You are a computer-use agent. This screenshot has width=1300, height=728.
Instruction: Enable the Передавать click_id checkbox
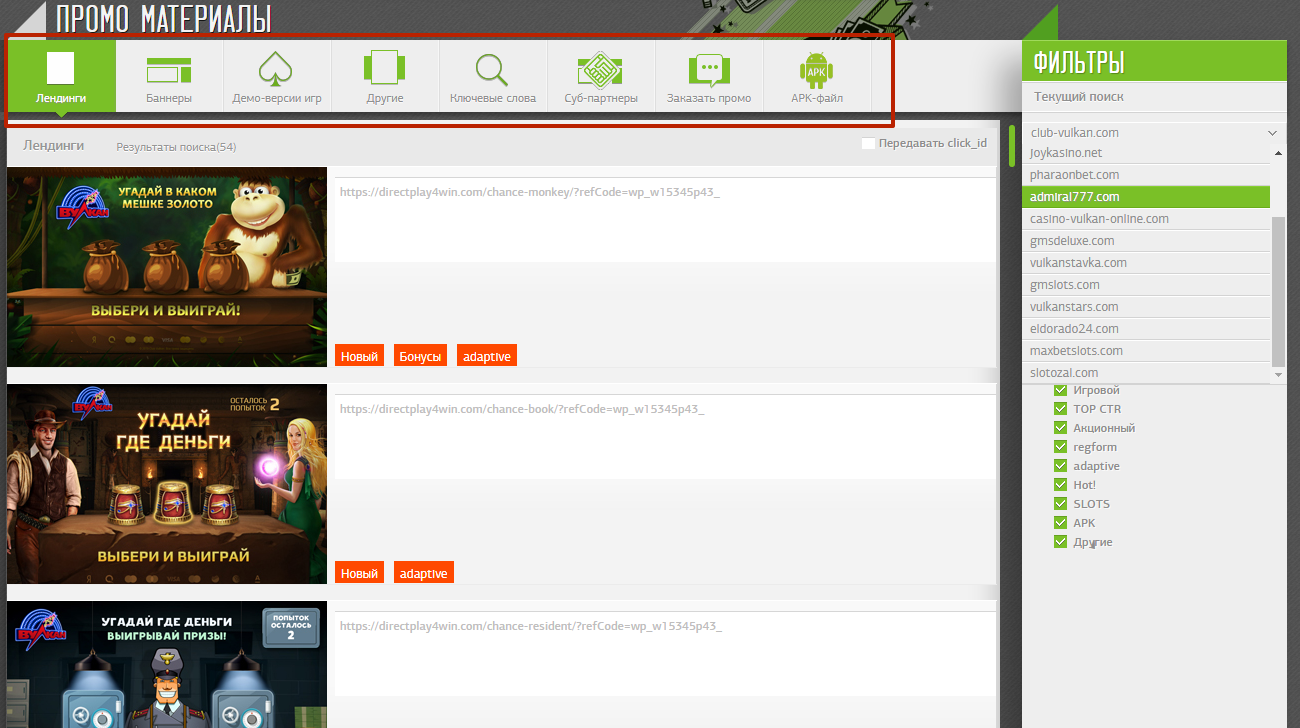tap(868, 143)
